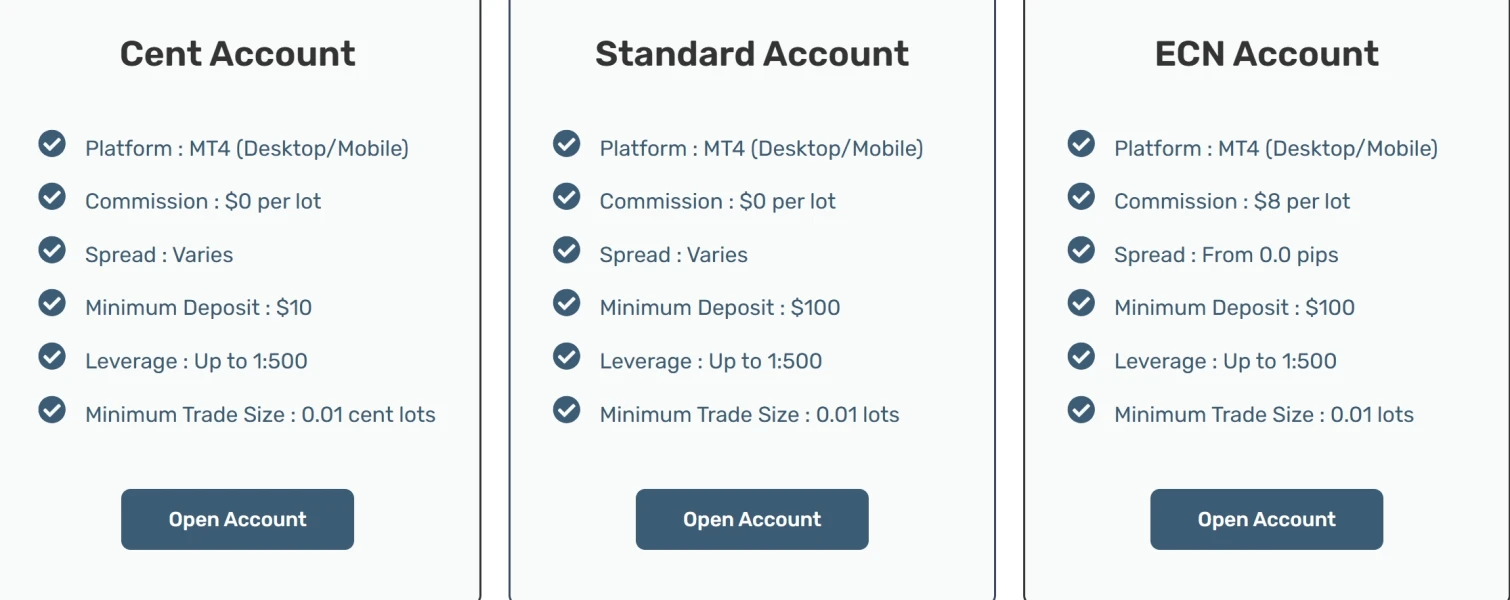Click checkmark next to ECN Minimum Trade Size
This screenshot has width=1510, height=600.
(1081, 410)
